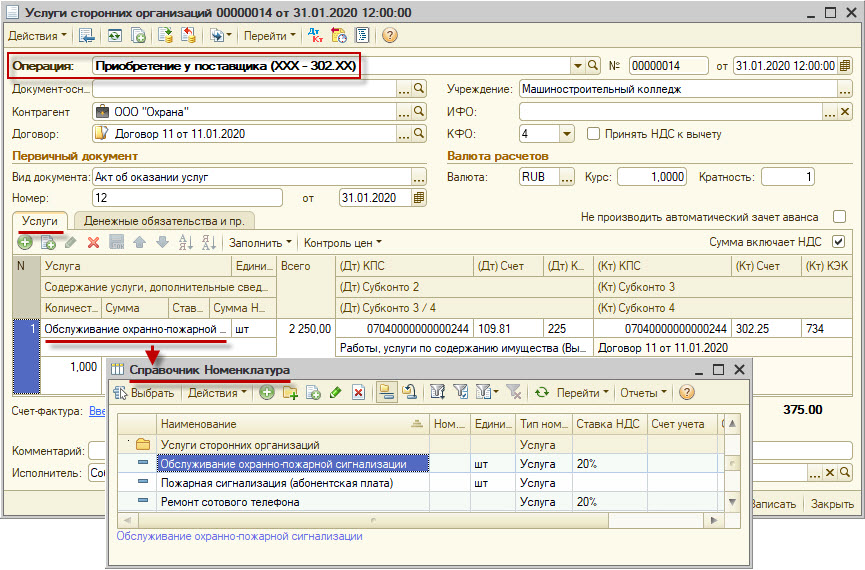This screenshot has width=865, height=570.
Task: Open Отчеты menu in Номенклатура window
Action: (642, 393)
